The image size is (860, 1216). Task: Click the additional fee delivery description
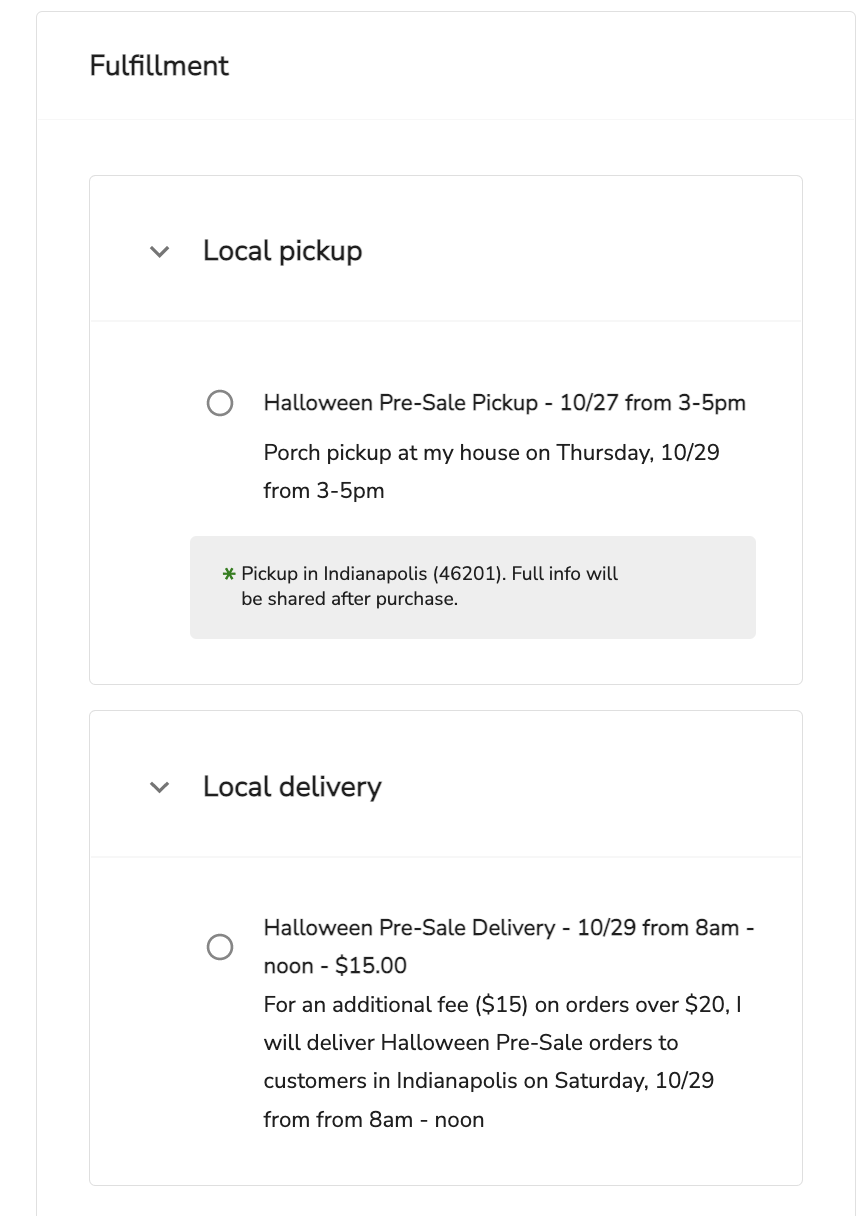pos(502,1004)
